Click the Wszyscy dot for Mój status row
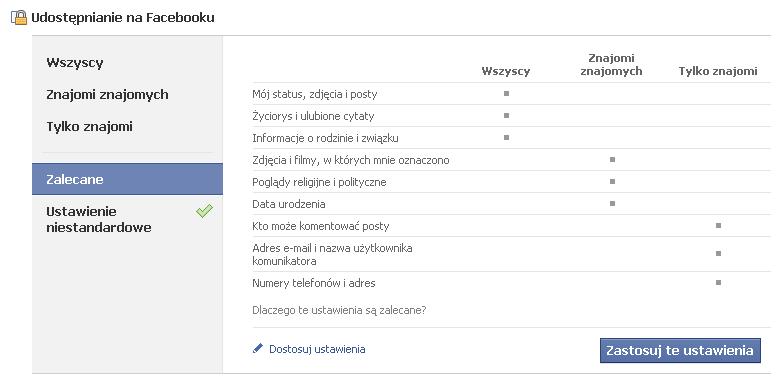This screenshot has width=778, height=381. coord(506,93)
